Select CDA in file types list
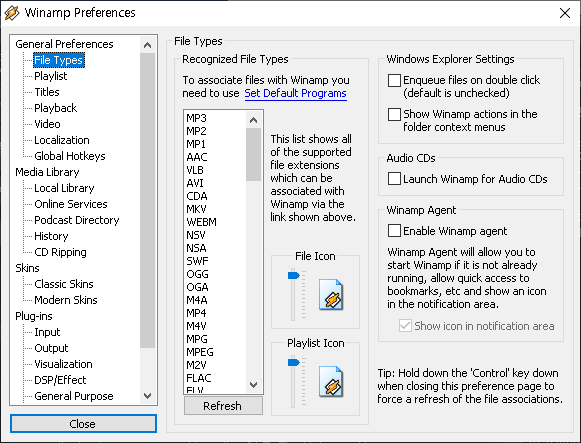Screen dimensions: 581x443 pos(197,196)
